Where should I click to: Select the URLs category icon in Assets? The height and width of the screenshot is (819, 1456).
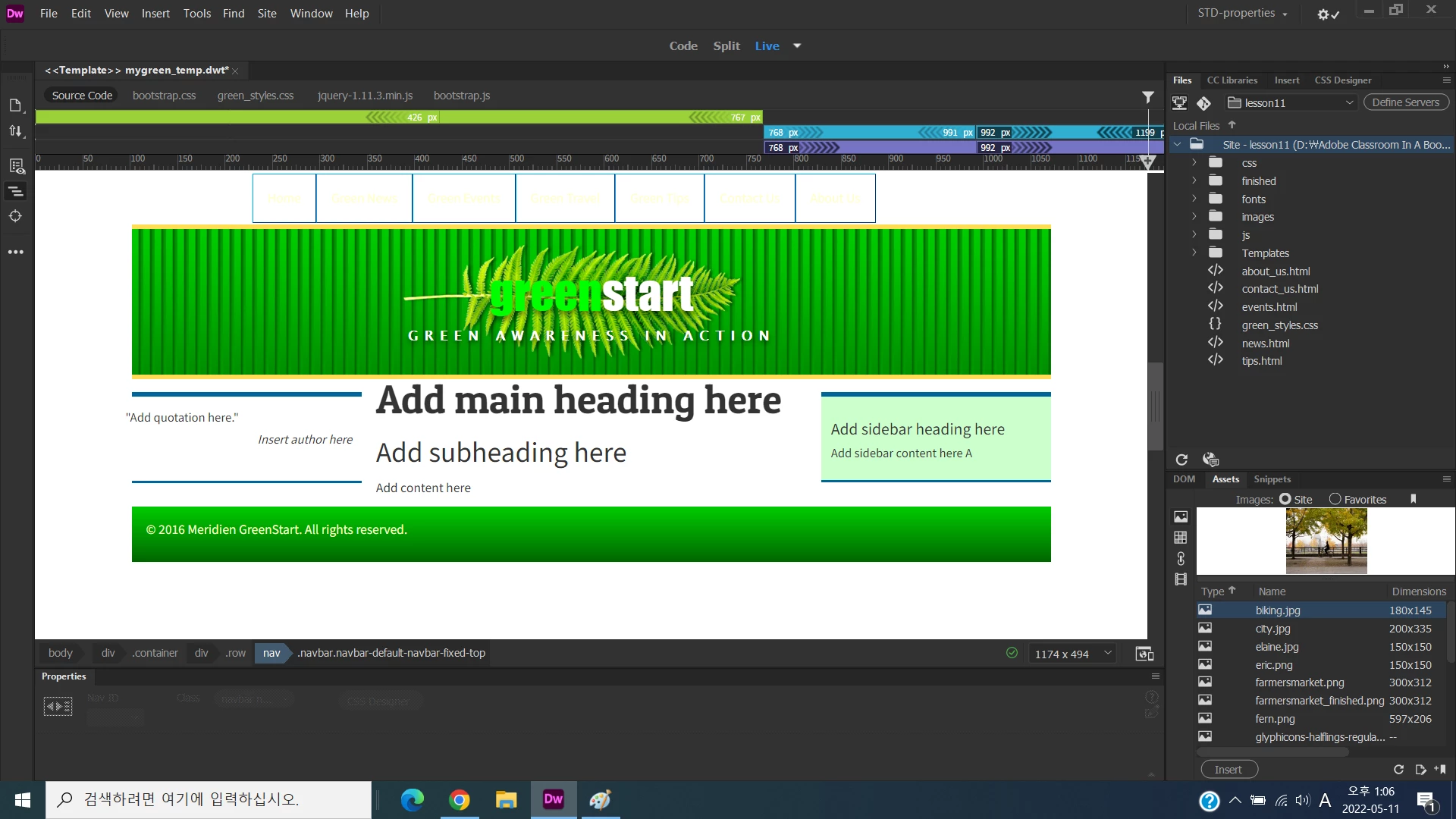pos(1181,559)
